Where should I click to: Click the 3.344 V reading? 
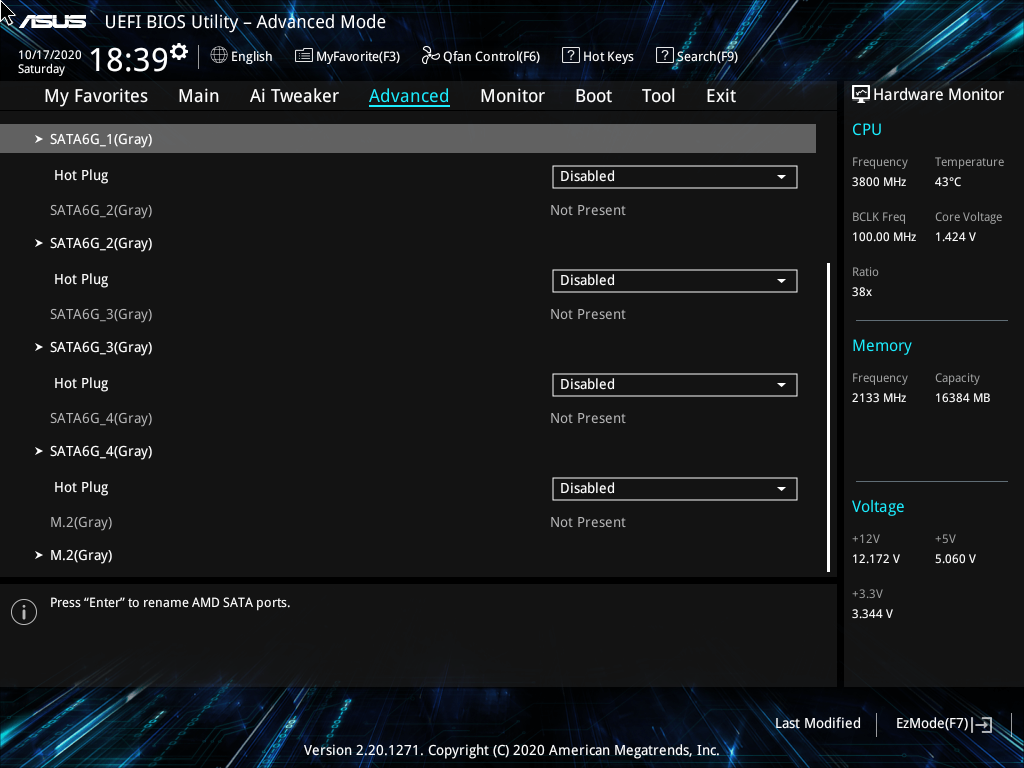click(872, 614)
